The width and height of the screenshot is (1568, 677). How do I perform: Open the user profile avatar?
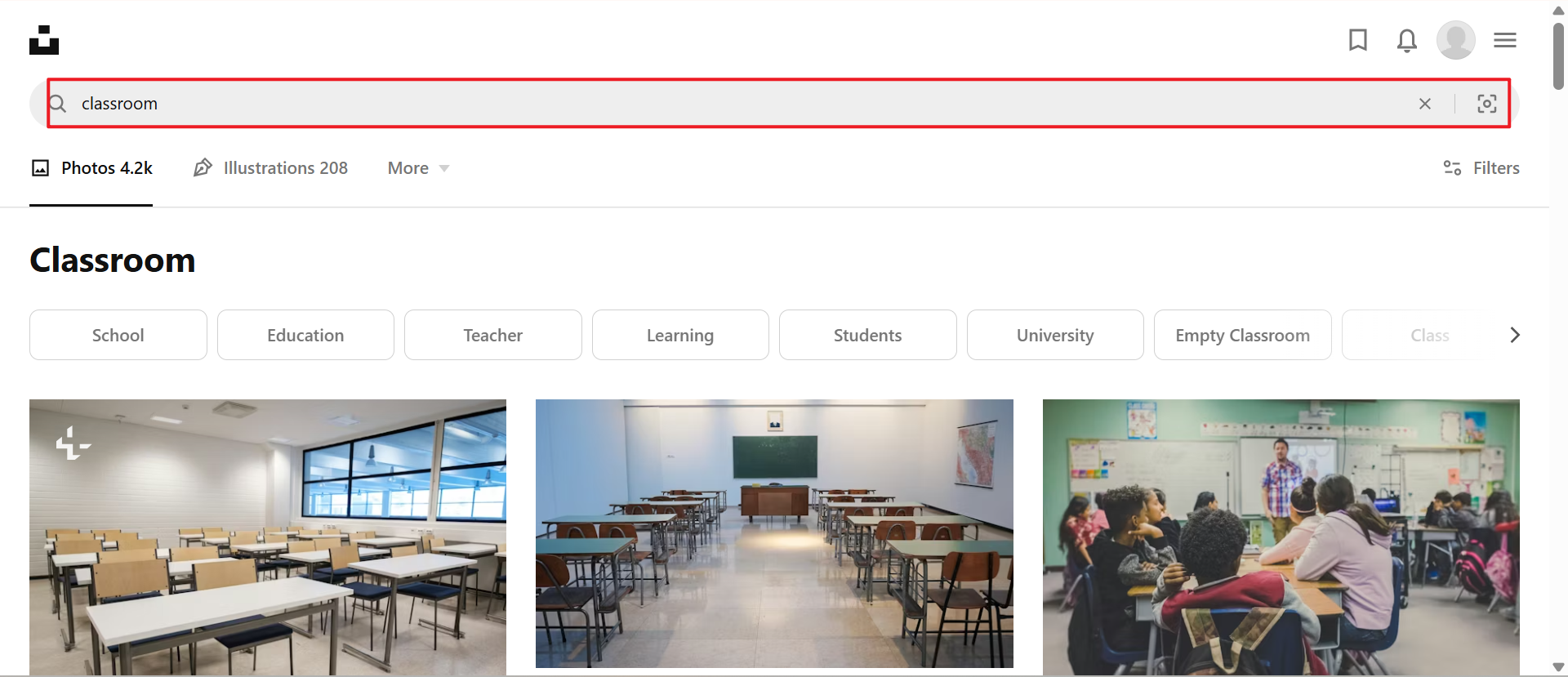(1455, 40)
